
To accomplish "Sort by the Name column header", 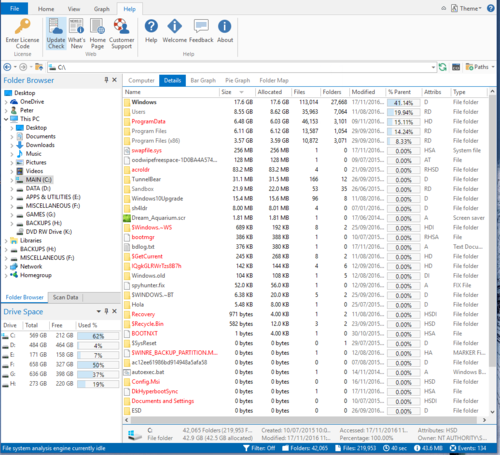I will click(x=171, y=92).
